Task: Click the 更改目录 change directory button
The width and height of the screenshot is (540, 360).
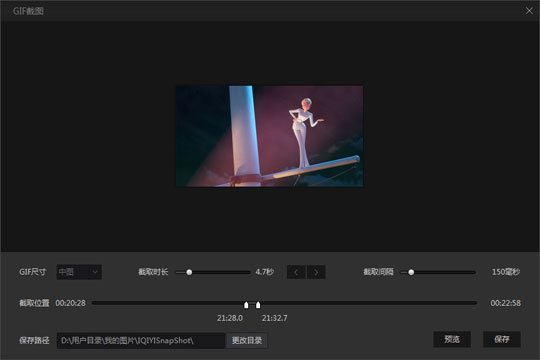Action: 247,340
